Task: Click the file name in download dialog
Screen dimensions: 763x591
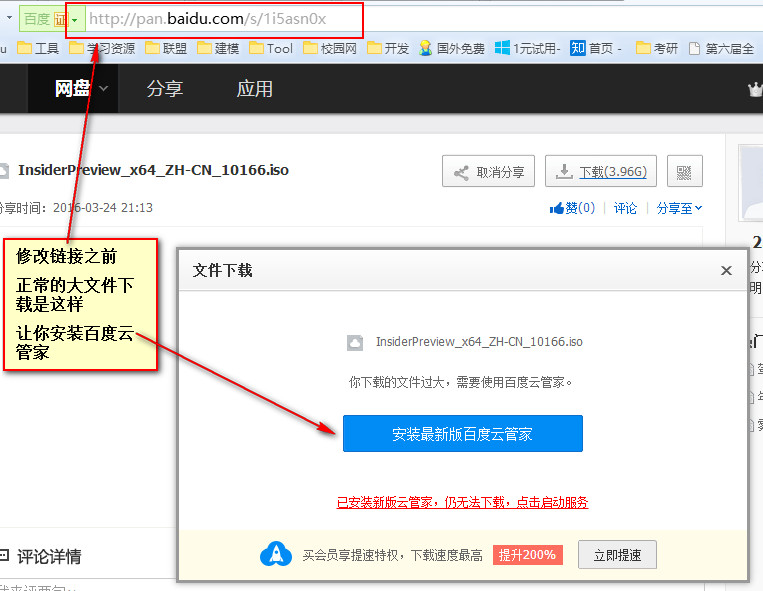Action: click(x=479, y=342)
